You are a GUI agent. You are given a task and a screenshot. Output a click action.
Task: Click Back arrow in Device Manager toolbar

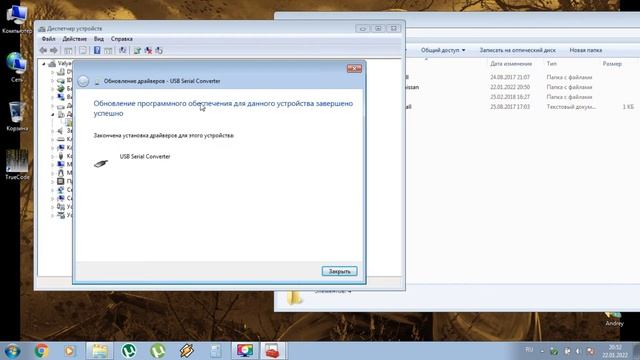[x=43, y=50]
